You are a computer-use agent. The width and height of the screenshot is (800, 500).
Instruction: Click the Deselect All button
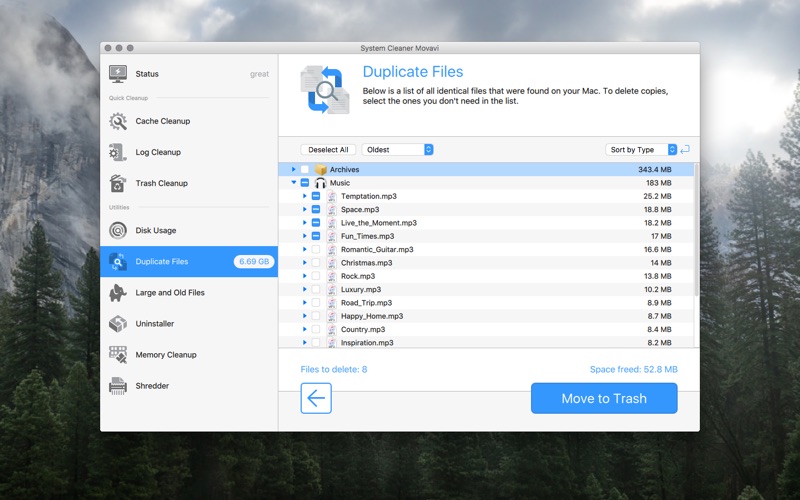[328, 149]
